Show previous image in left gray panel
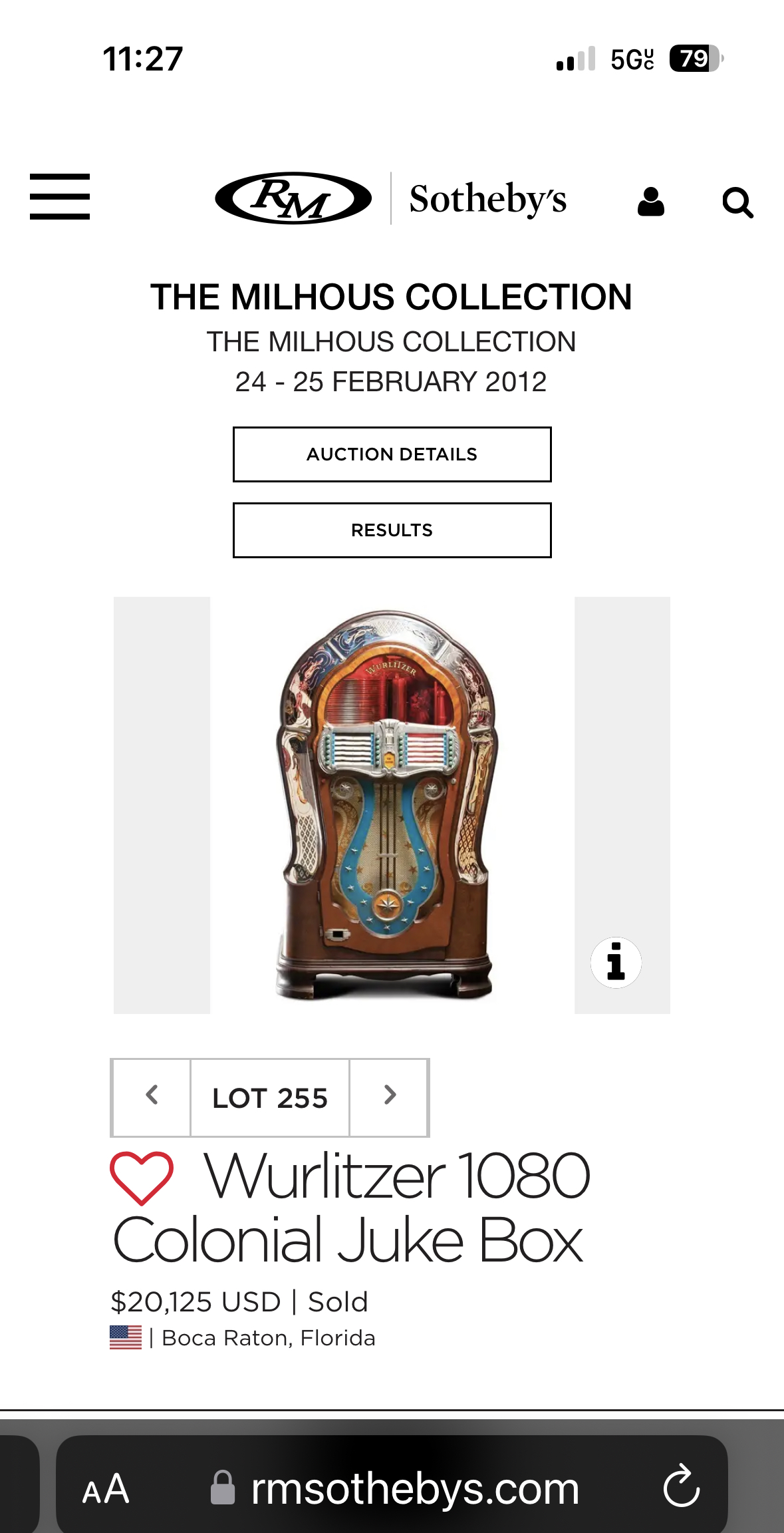 162,805
